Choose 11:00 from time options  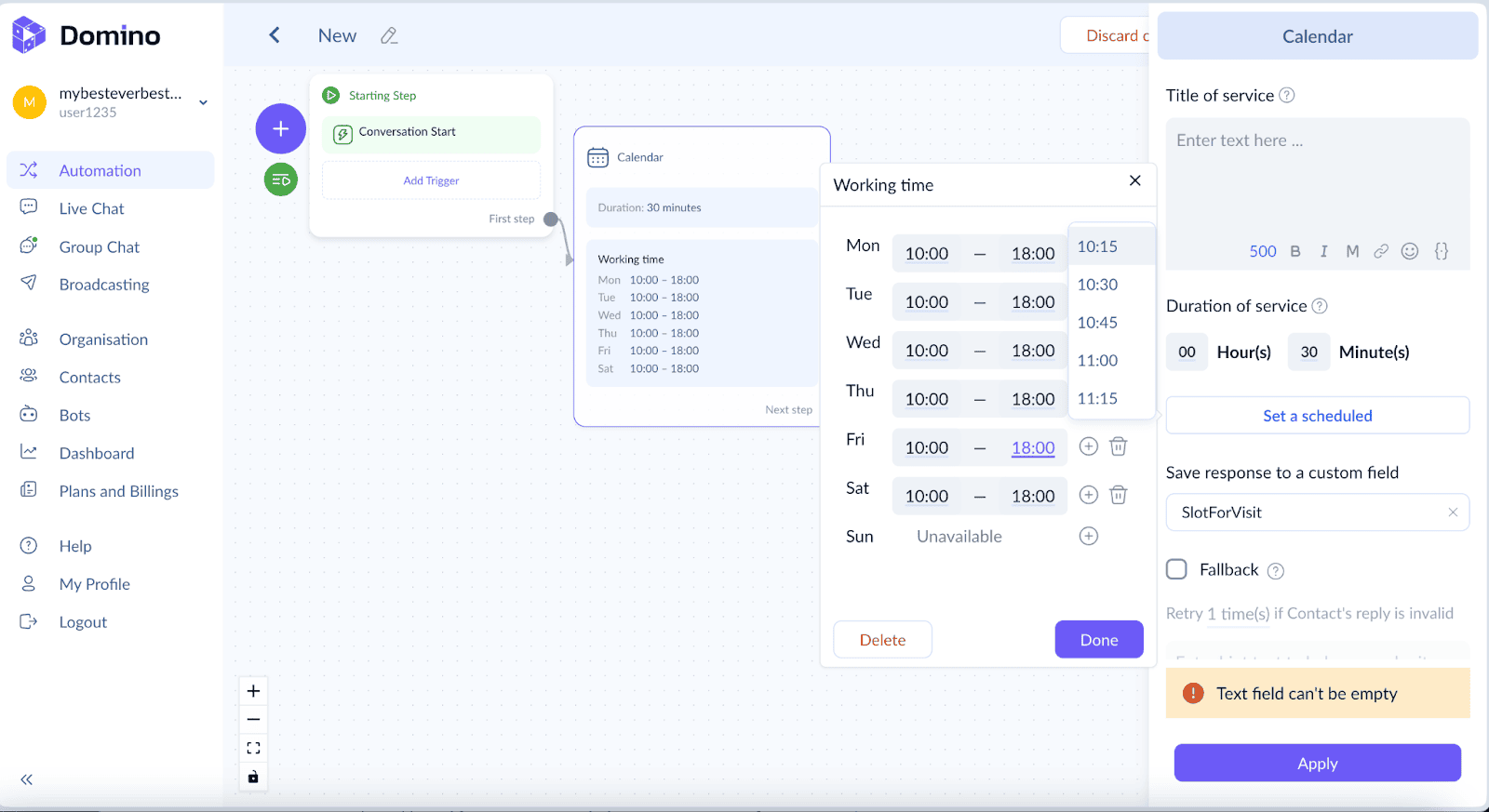click(1111, 361)
